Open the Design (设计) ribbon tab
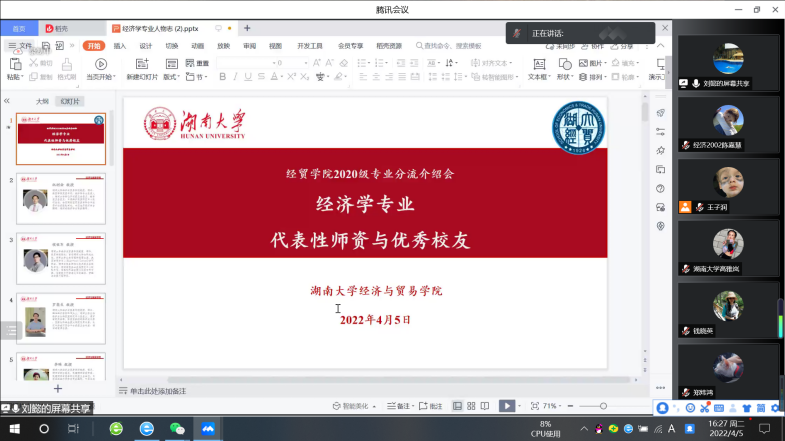This screenshot has height=441, width=785. click(x=146, y=46)
